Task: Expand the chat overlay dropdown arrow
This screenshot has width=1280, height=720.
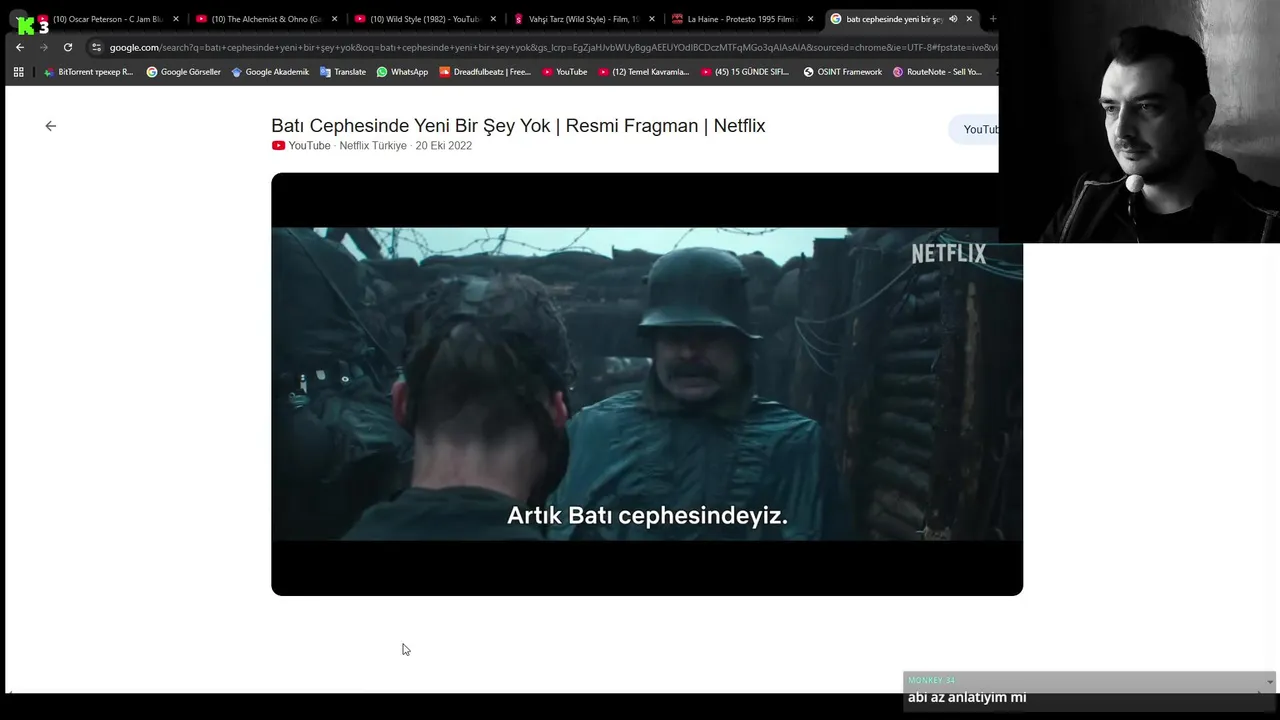Action: click(x=1270, y=682)
